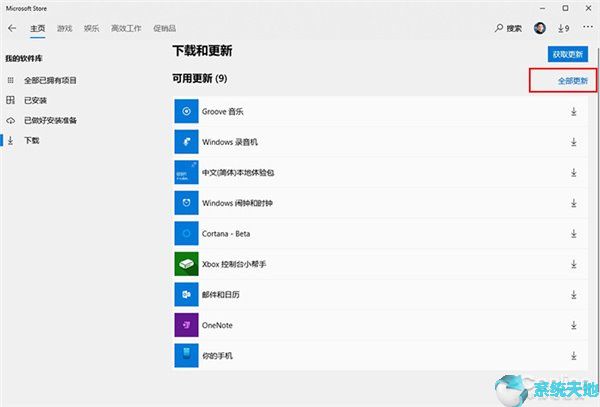
Task: Download the Cortana - Beta update
Action: click(x=574, y=234)
